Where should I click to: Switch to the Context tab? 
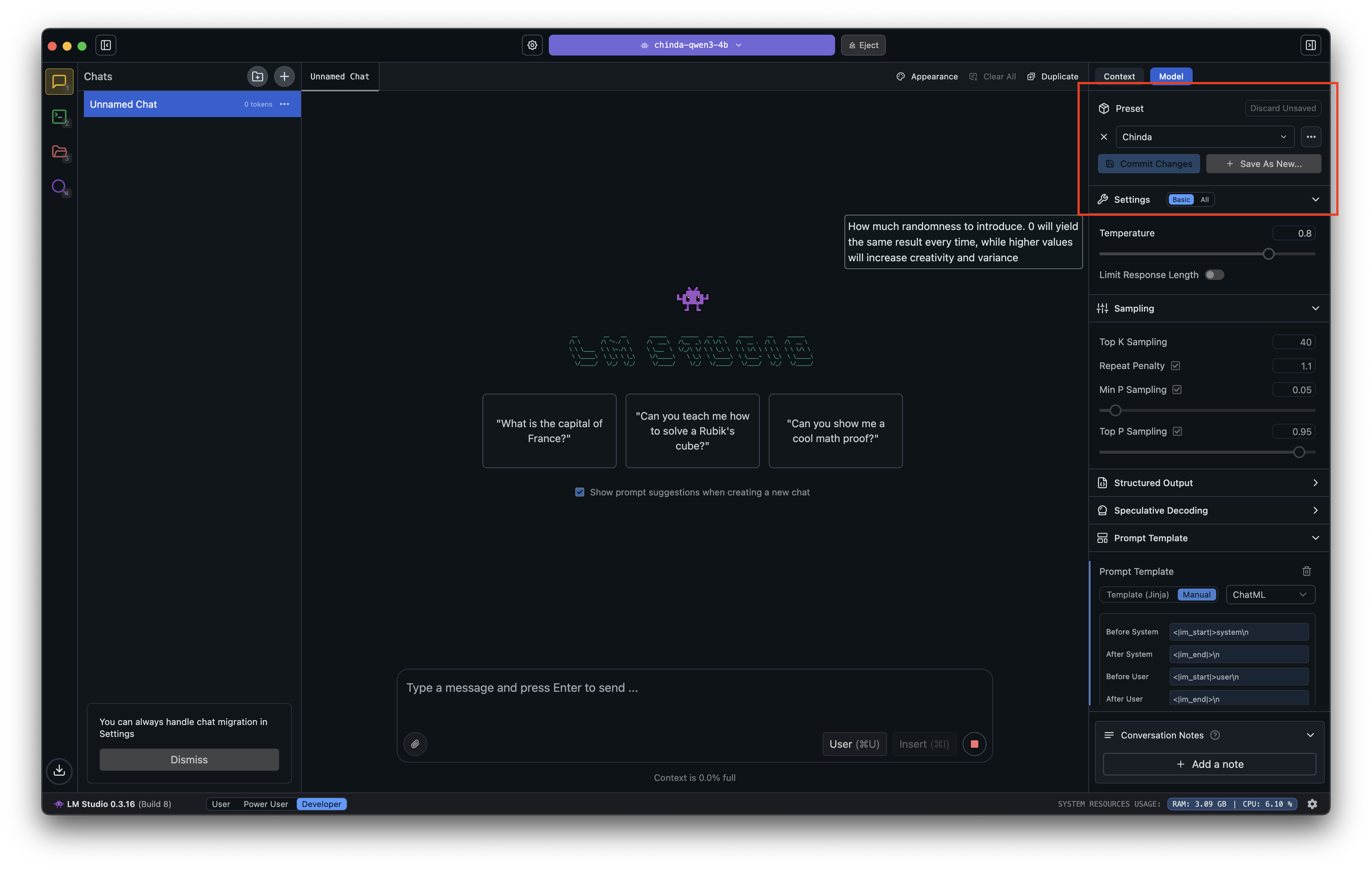click(1118, 76)
